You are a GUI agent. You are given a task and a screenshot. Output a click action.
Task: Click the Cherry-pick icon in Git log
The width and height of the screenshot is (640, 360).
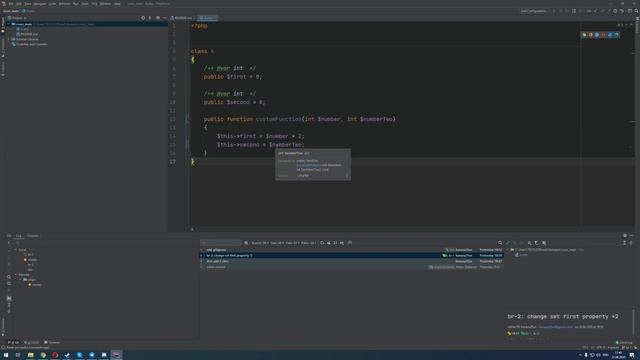click(329, 243)
